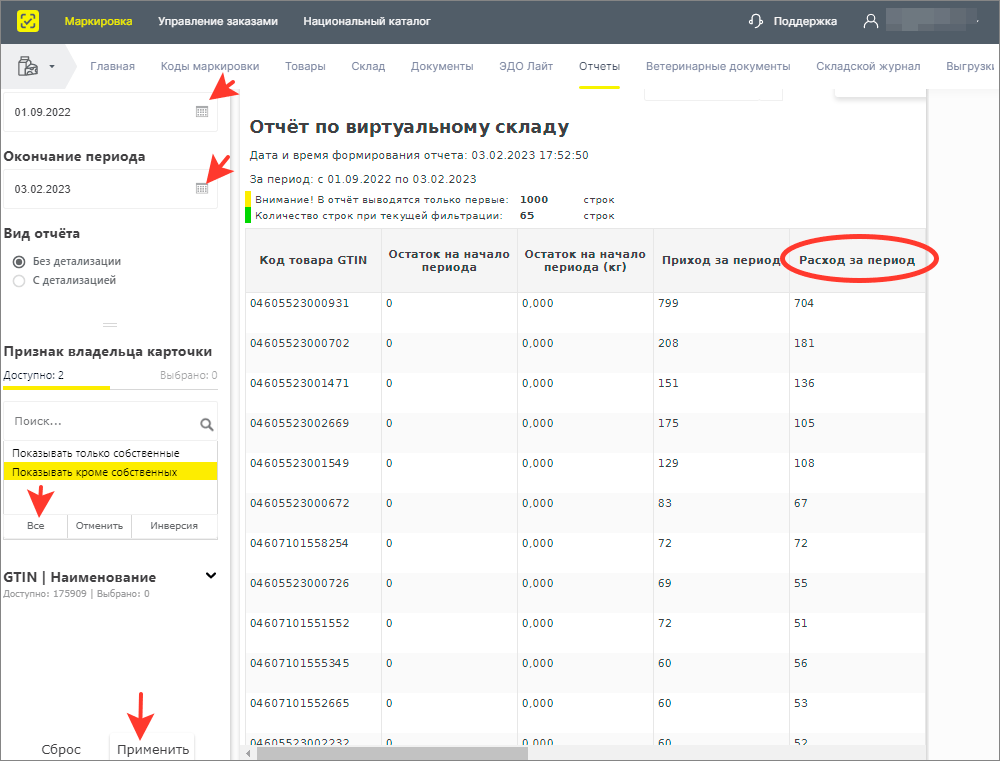Sort by Приход за период header
The height and width of the screenshot is (761, 1000).
click(721, 260)
